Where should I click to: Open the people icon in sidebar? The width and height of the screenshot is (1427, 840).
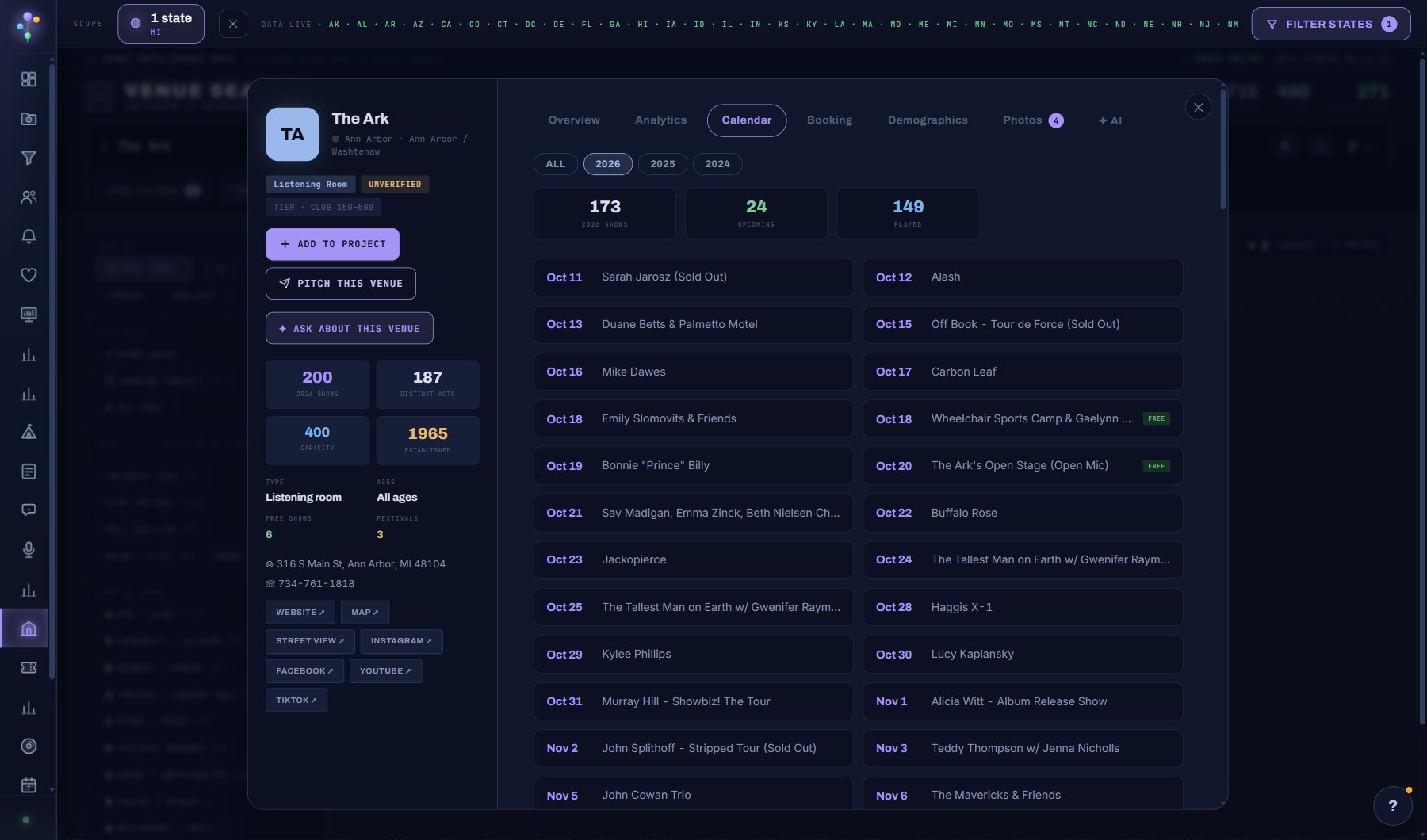click(x=29, y=197)
